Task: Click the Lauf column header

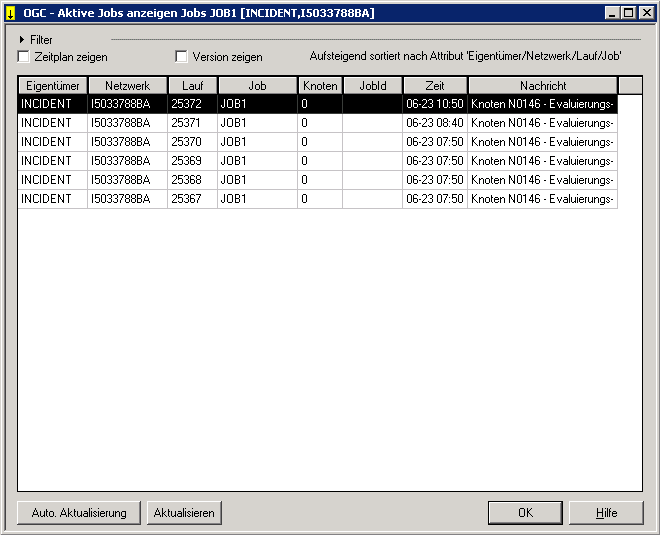Action: pos(193,86)
